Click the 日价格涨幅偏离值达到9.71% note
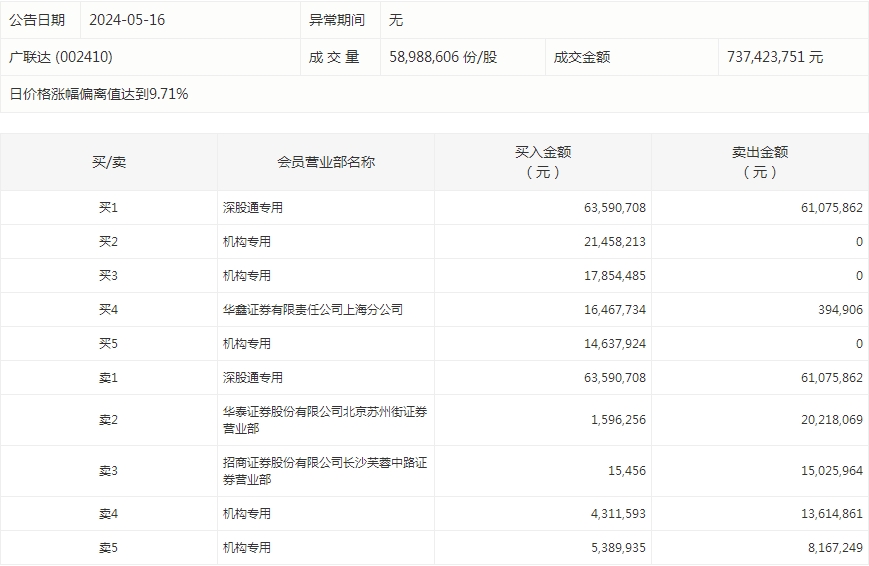Screen dimensions: 869x566 [99, 94]
